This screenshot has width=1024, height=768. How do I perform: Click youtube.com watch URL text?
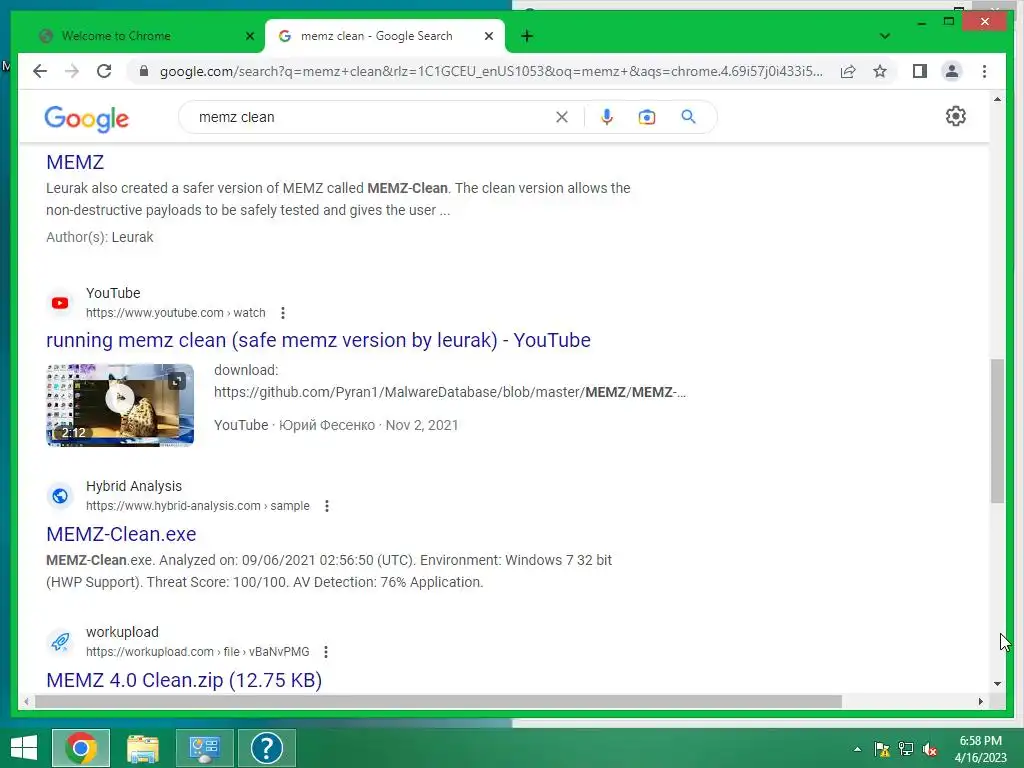tap(176, 313)
